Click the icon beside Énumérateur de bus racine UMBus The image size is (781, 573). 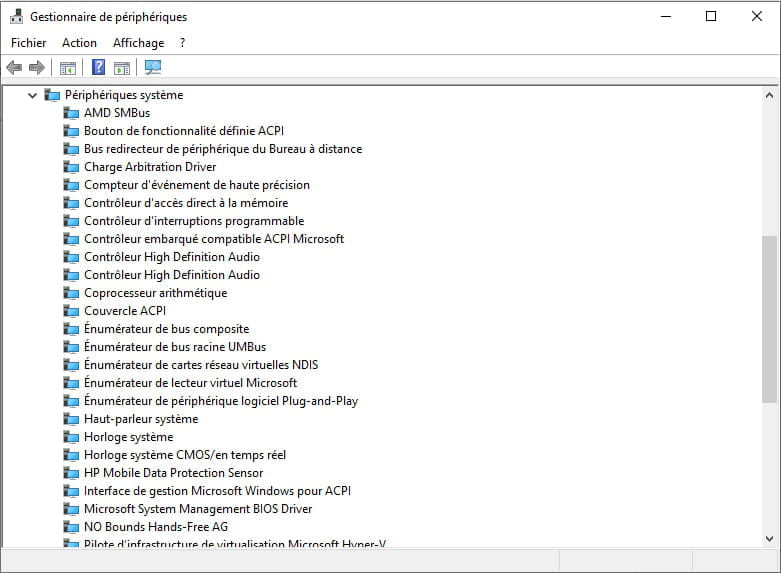click(71, 347)
